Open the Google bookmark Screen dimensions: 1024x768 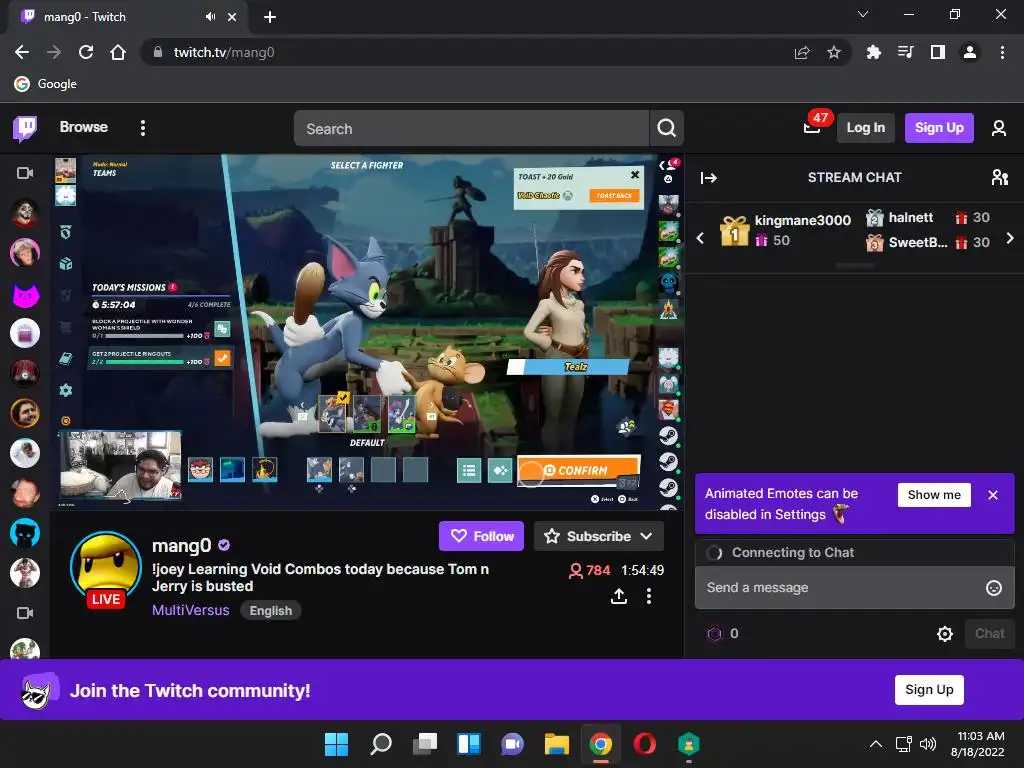46,84
